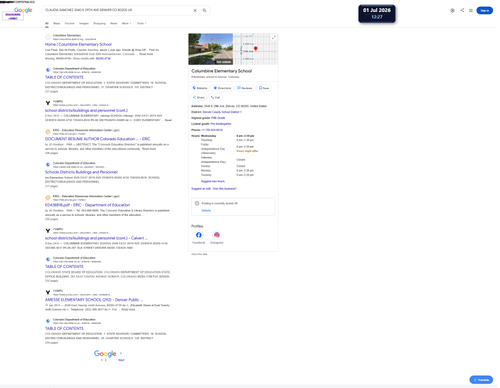Get Directions to Columbine Elementary School
500x388 pixels.
[x=222, y=88]
